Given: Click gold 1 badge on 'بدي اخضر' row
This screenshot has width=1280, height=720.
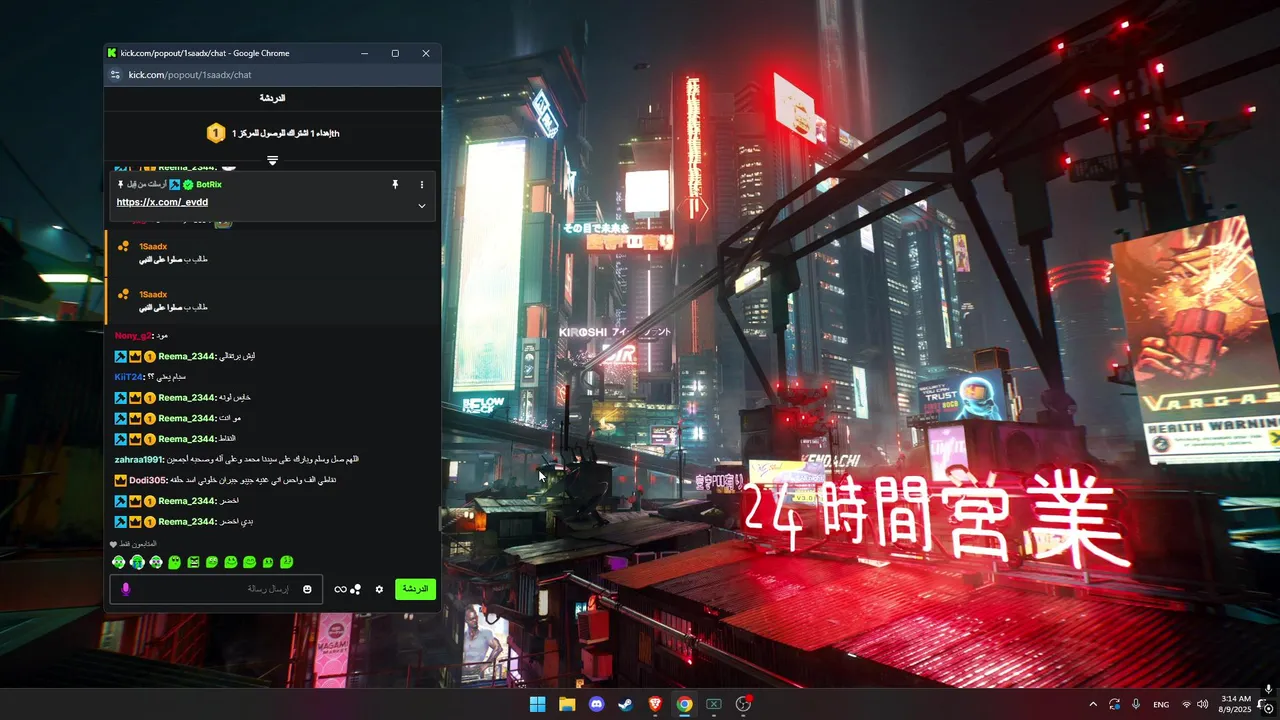Looking at the screenshot, I should 149,522.
